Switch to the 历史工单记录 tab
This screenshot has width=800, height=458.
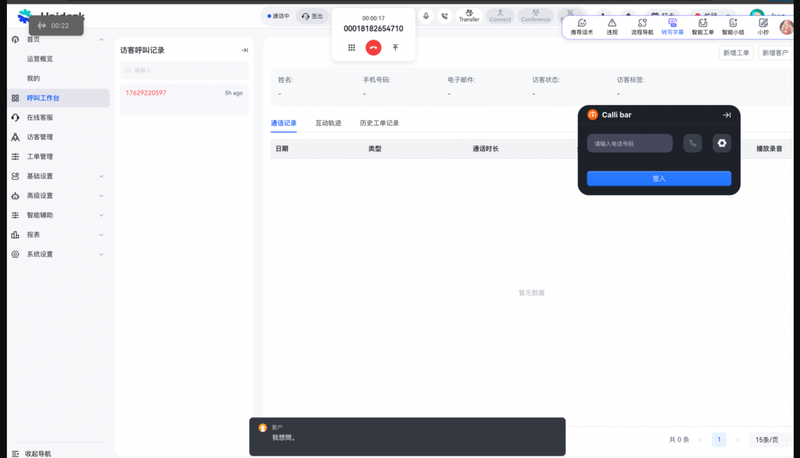point(379,123)
